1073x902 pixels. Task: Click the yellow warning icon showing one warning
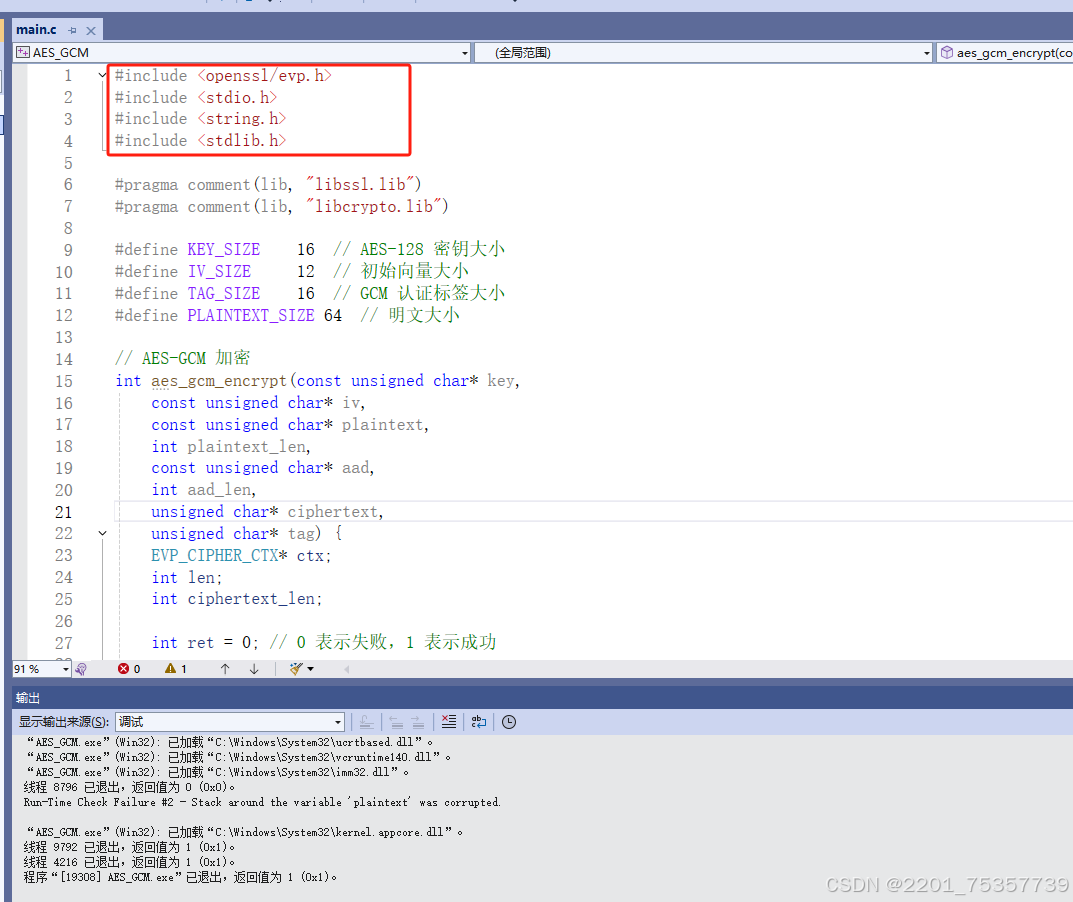click(x=170, y=668)
